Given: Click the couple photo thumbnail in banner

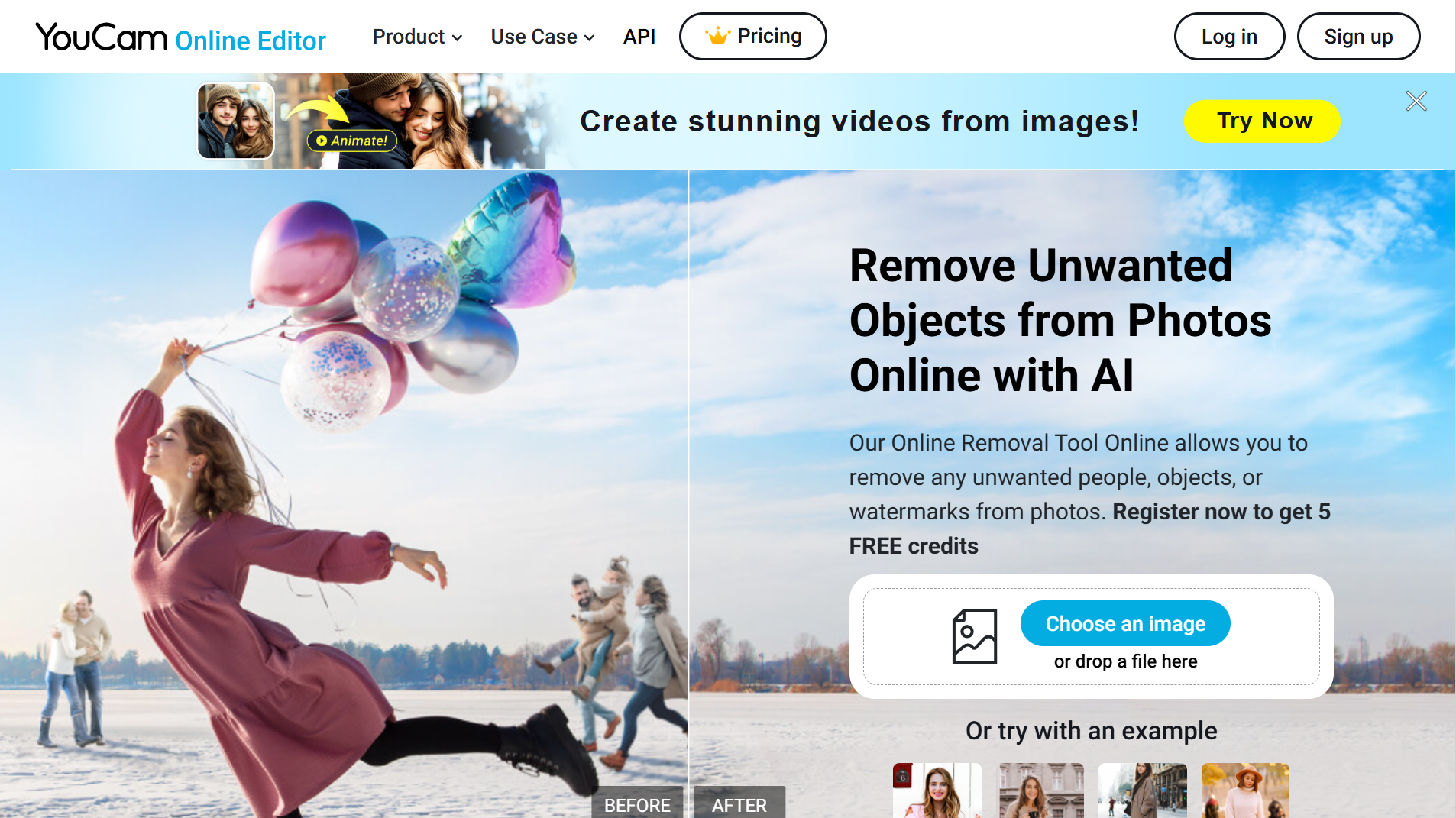Looking at the screenshot, I should (x=235, y=121).
